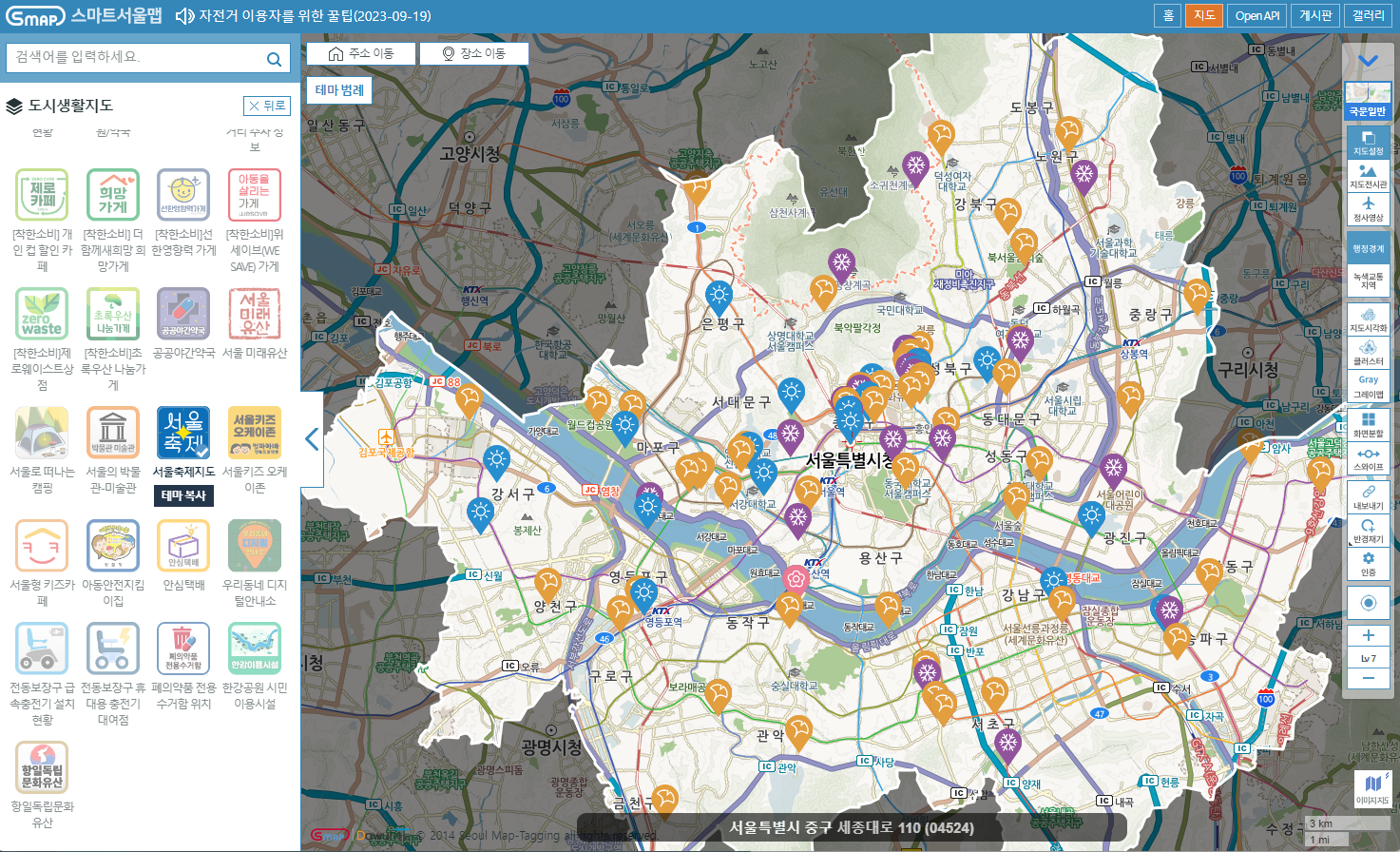Collapse the right toolbar with chevron
Image resolution: width=1400 pixels, height=852 pixels.
tap(1368, 61)
